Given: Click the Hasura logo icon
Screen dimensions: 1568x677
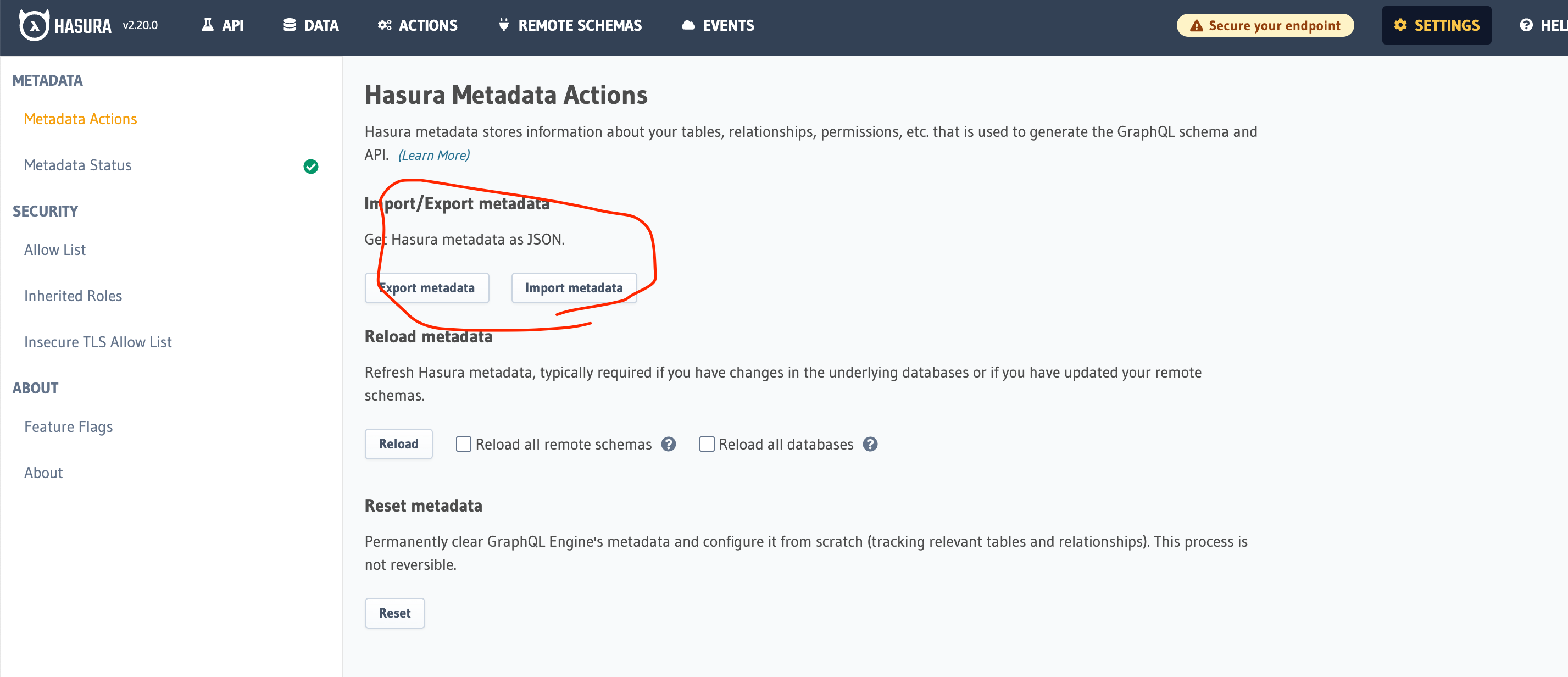Looking at the screenshot, I should coord(34,26).
